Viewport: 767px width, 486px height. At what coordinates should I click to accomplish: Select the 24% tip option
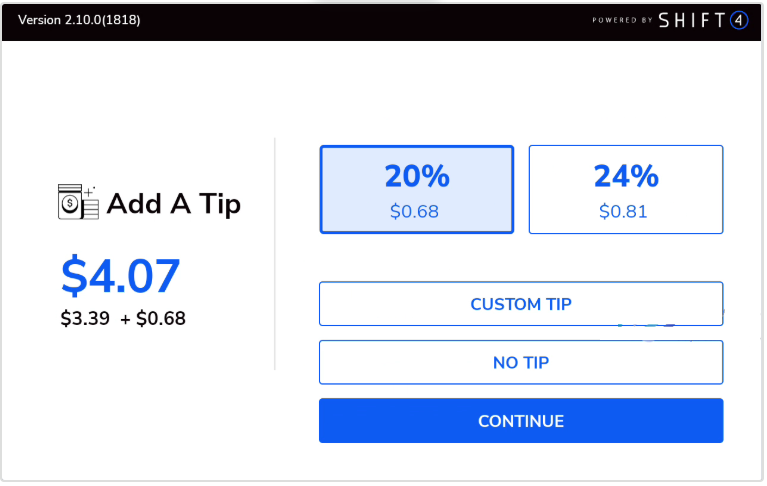625,190
